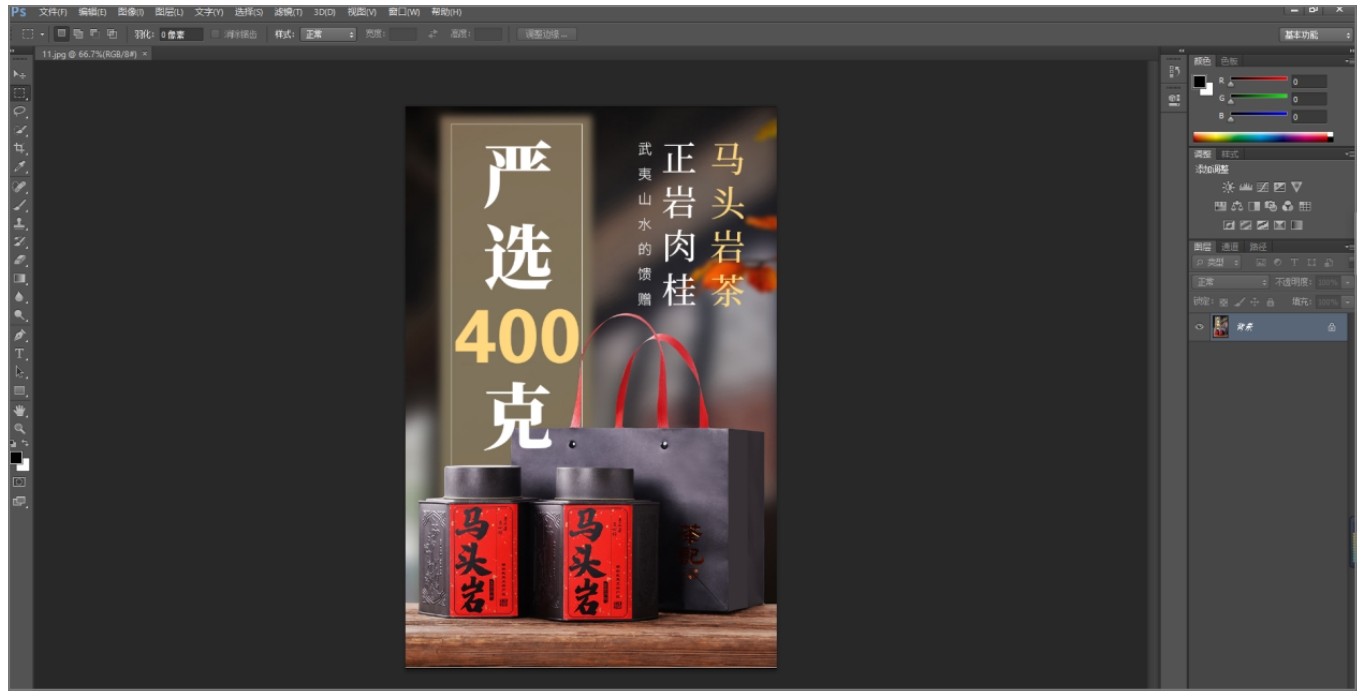Click the RGB color spectrum bar

coord(1262,137)
